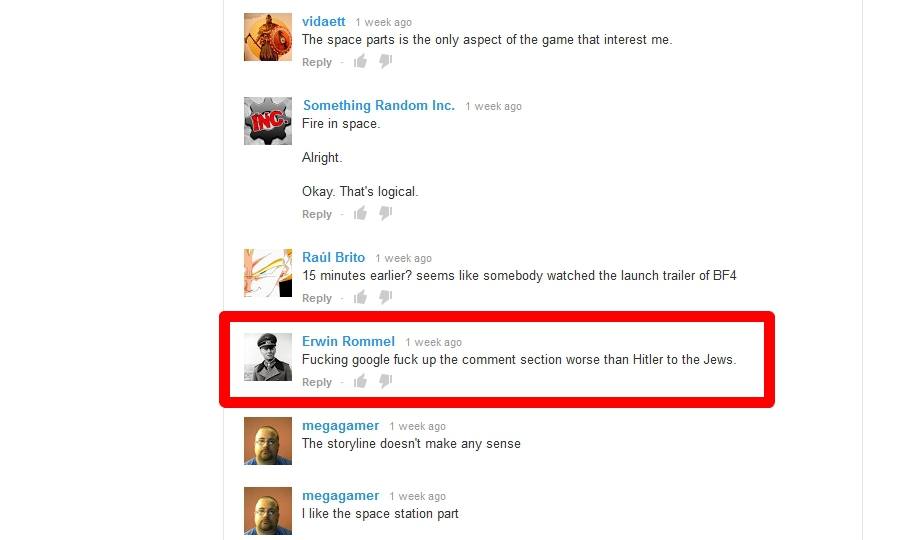Viewport: 909px width, 540px height.
Task: Open the first megagamer username link
Action: [340, 426]
